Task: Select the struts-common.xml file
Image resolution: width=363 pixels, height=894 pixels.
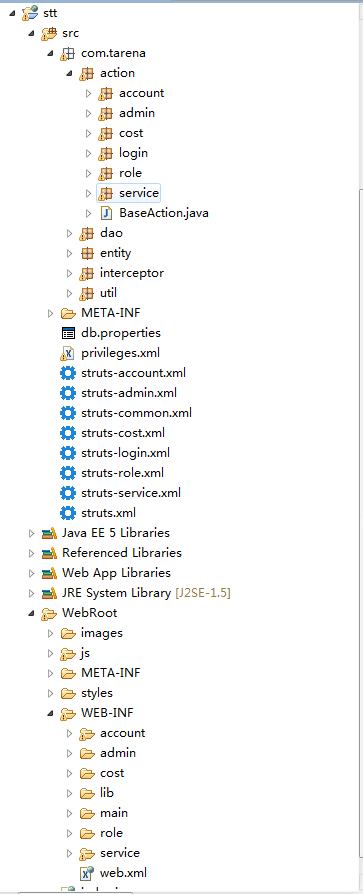Action: click(136, 413)
